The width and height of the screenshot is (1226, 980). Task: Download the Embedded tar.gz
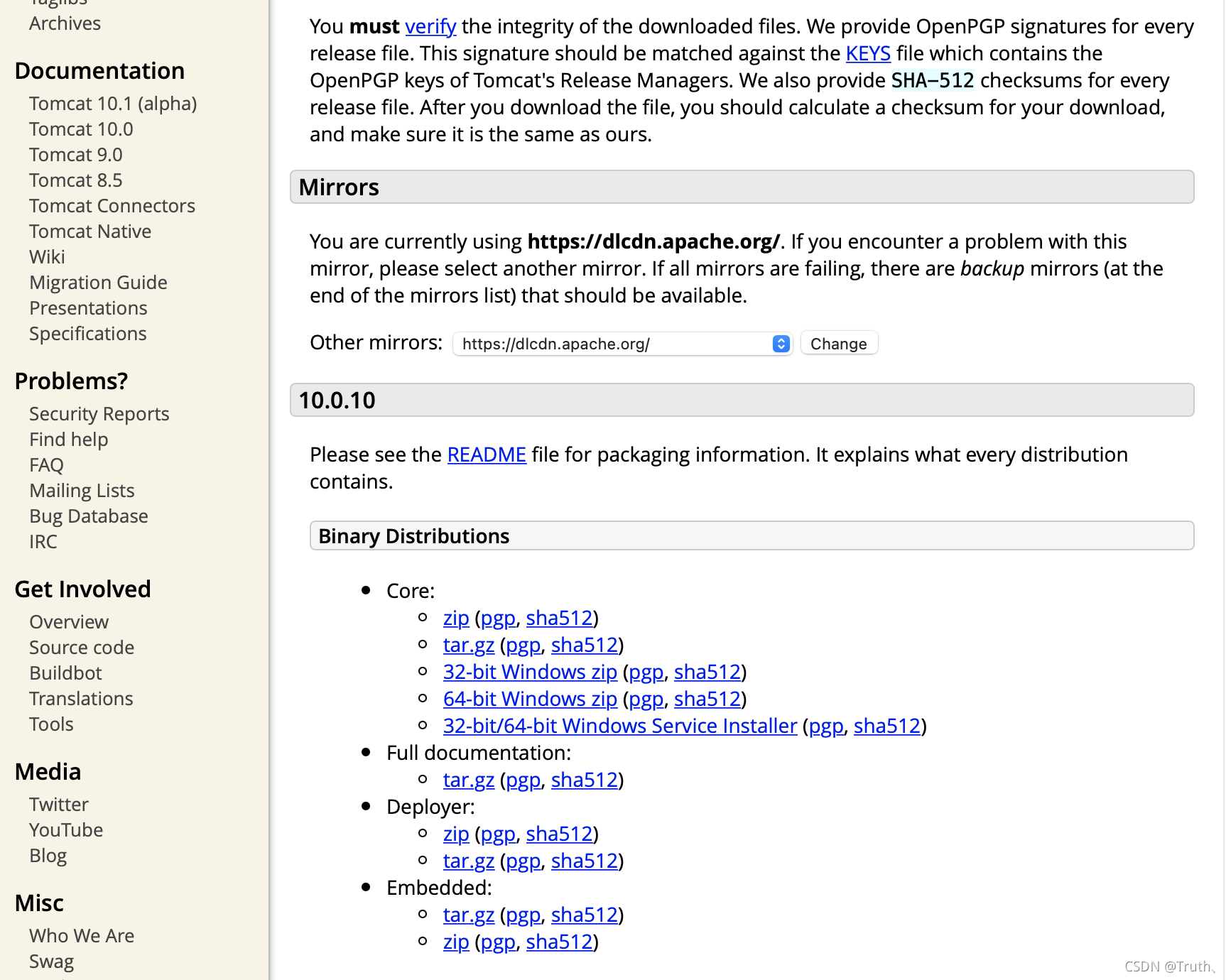pyautogui.click(x=469, y=915)
